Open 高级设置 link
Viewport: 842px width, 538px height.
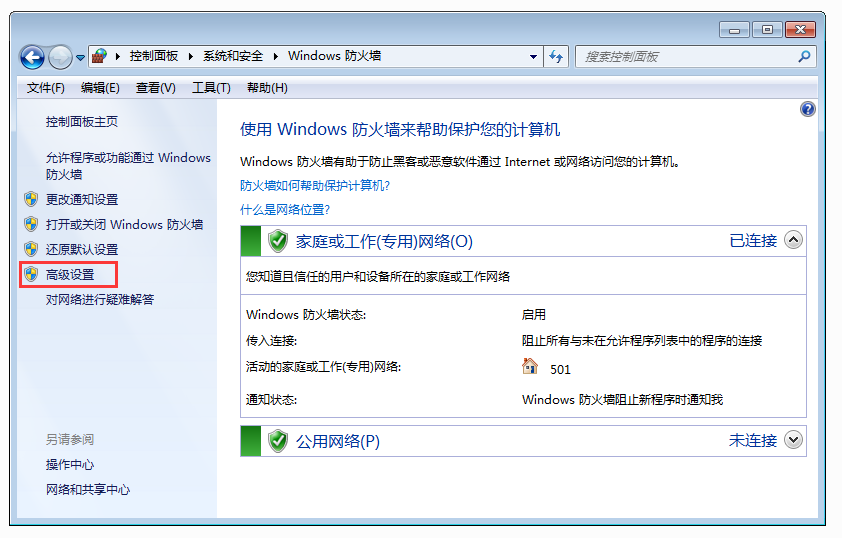point(70,274)
